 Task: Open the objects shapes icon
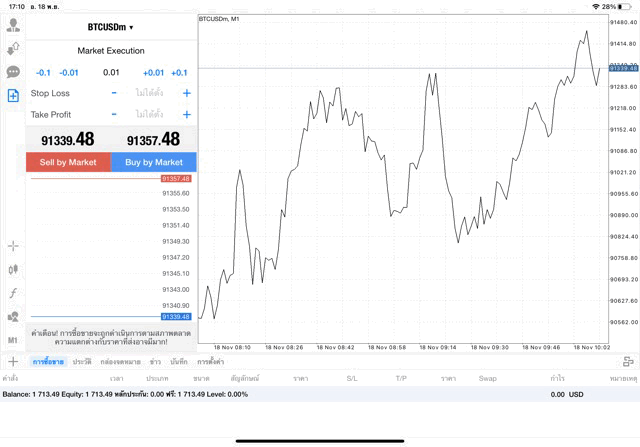pos(13,316)
